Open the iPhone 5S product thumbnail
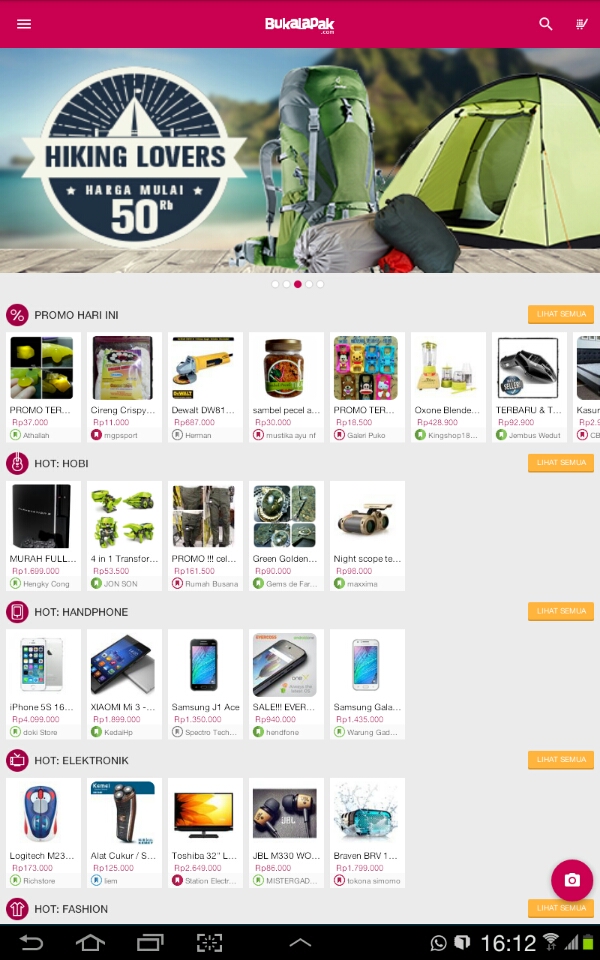The height and width of the screenshot is (960, 600). (x=42, y=665)
